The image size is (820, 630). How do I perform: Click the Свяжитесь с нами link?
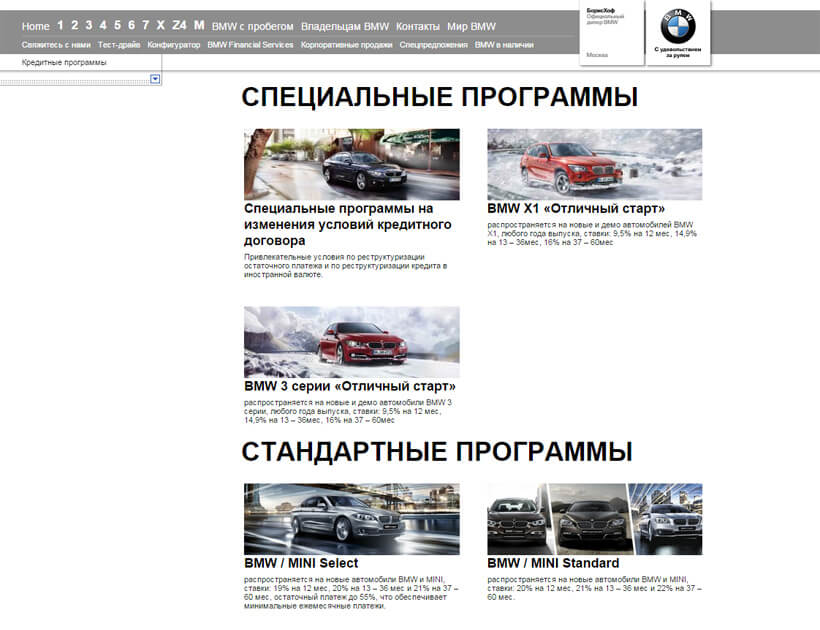(x=56, y=45)
